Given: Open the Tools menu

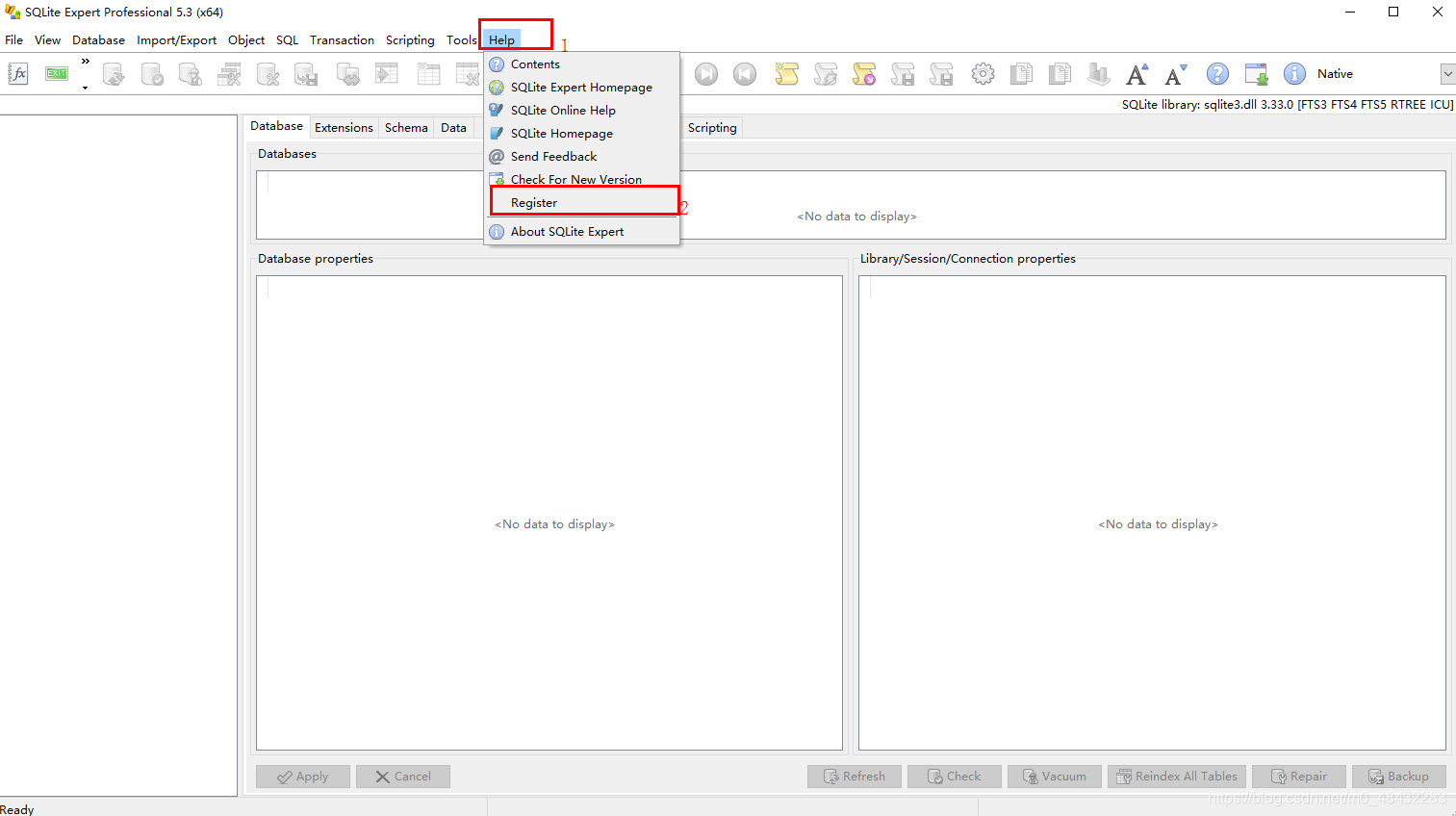Looking at the screenshot, I should click(x=461, y=40).
